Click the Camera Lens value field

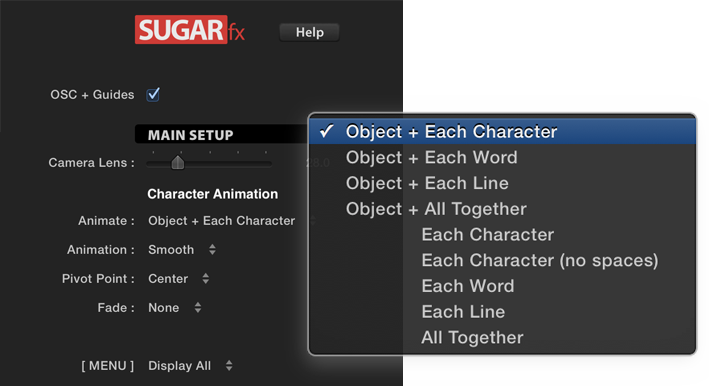pos(317,163)
